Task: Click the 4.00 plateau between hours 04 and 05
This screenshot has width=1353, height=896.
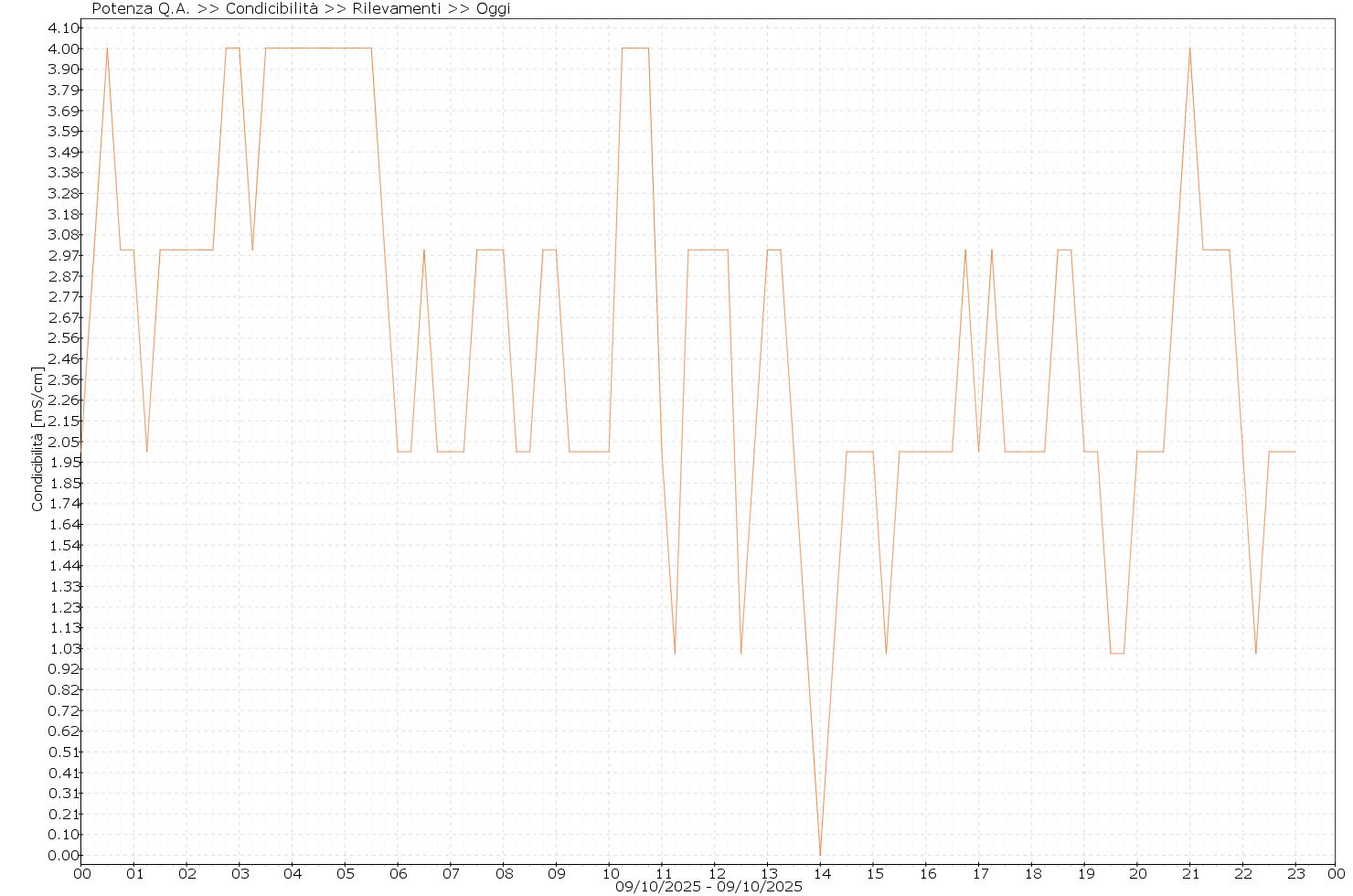Action: (318, 48)
